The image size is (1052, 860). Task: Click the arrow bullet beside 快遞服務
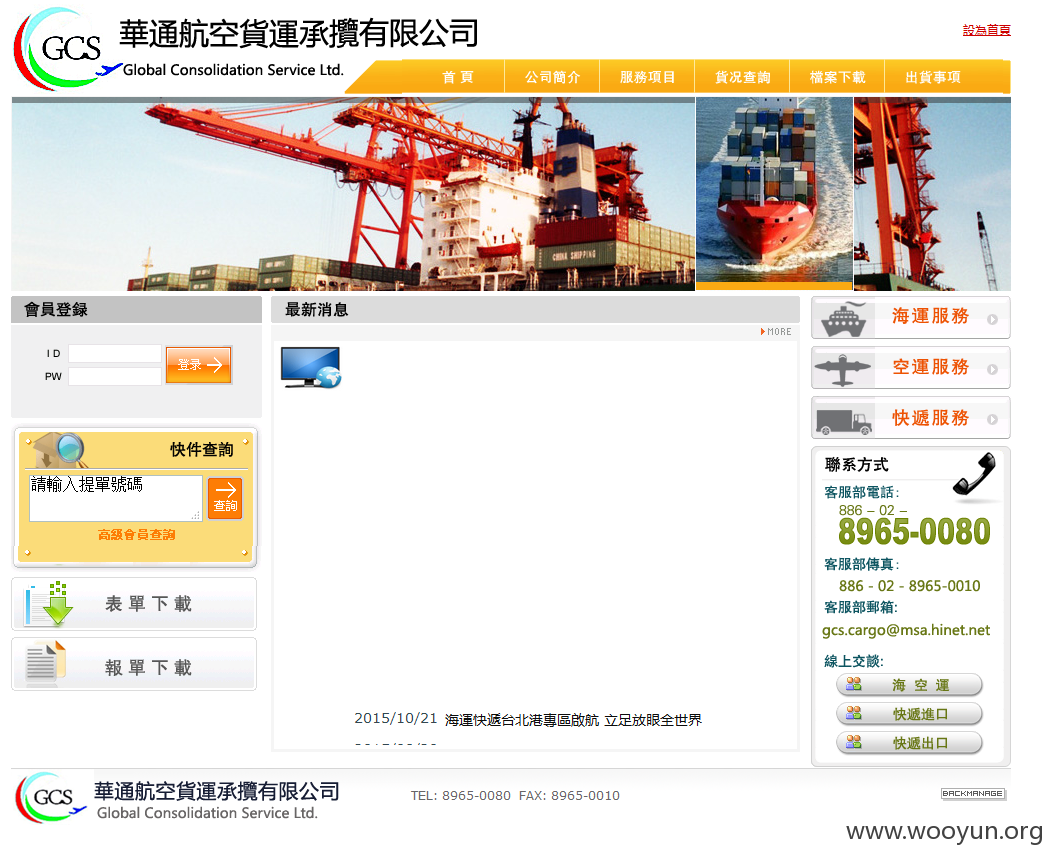pyautogui.click(x=992, y=420)
